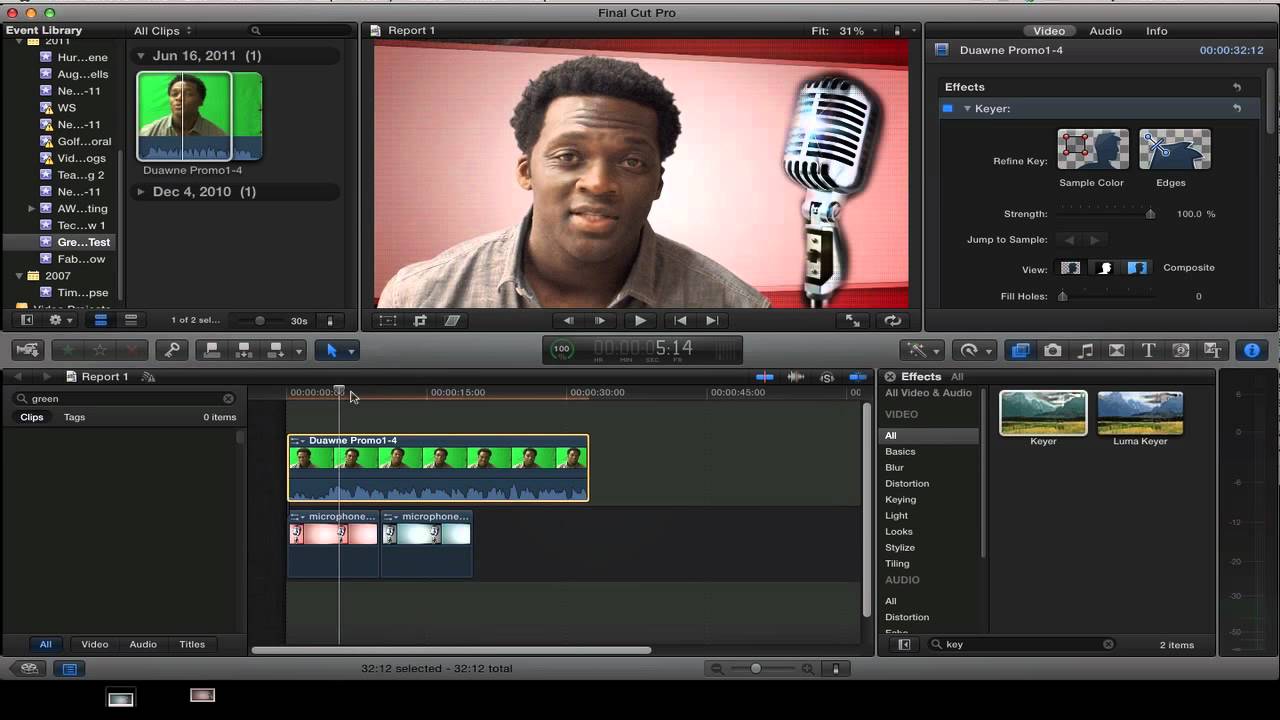The height and width of the screenshot is (720, 1280).
Task: Select the Duawne Promo1-4 timeline clip
Action: click(x=438, y=468)
